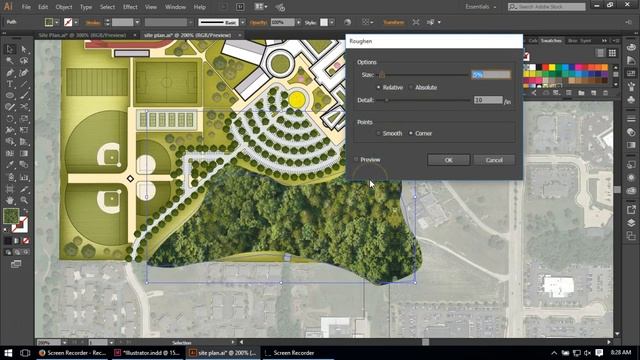Screen dimensions: 640x360
Task: Click the Search Adobe Stock field
Action: click(547, 7)
